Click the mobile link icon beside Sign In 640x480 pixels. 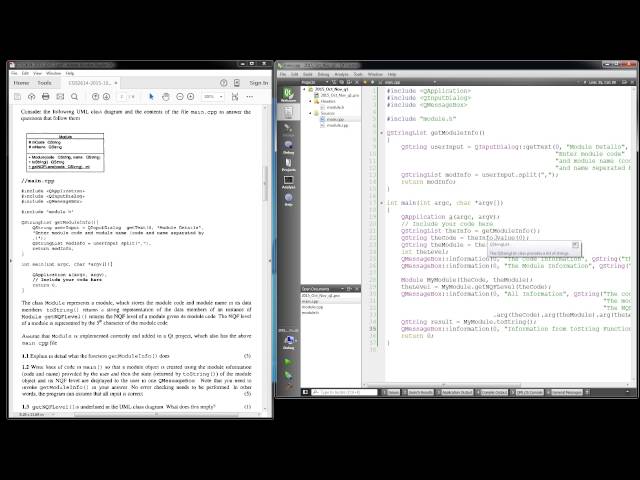click(x=237, y=83)
